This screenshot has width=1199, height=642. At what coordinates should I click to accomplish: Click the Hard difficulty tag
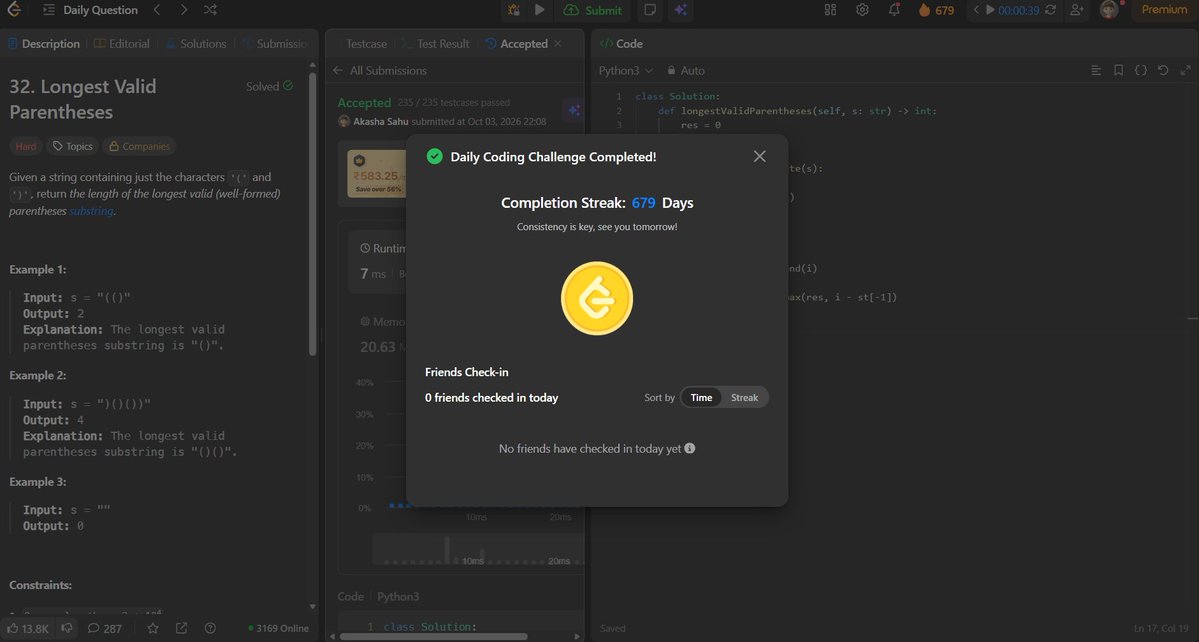pyautogui.click(x=25, y=146)
